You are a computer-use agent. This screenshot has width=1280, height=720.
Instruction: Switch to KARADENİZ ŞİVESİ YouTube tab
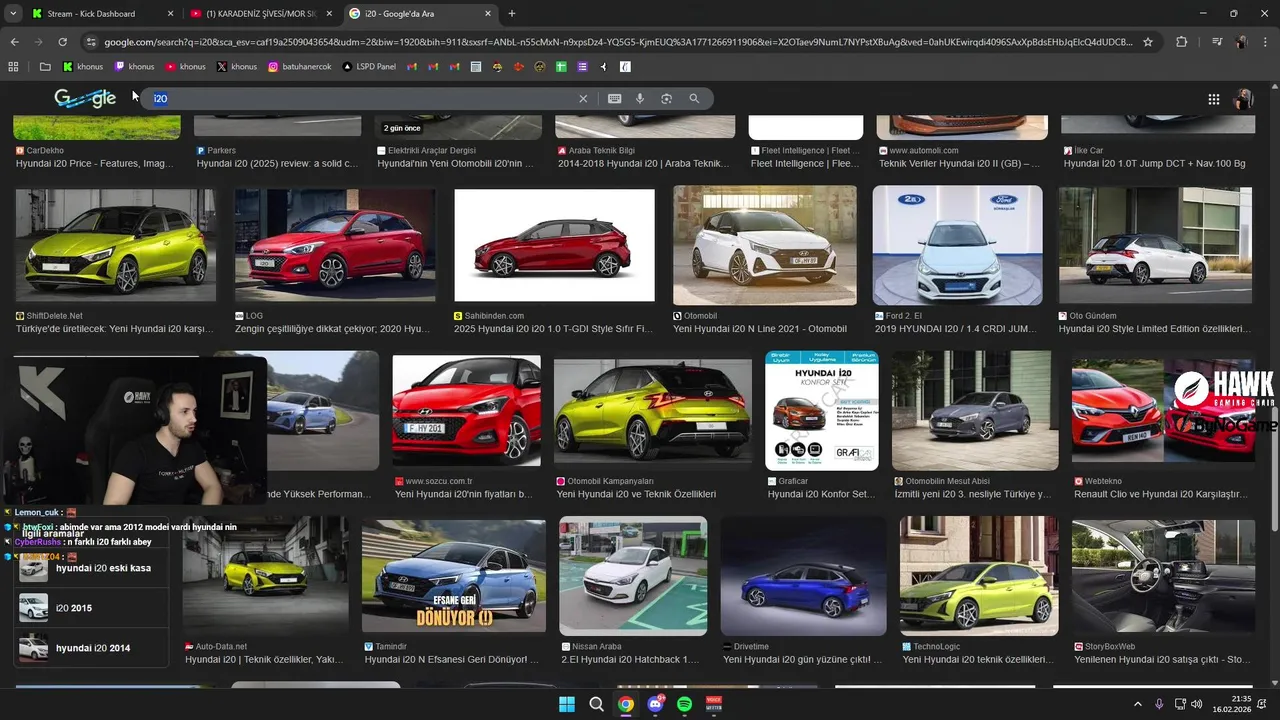261,14
